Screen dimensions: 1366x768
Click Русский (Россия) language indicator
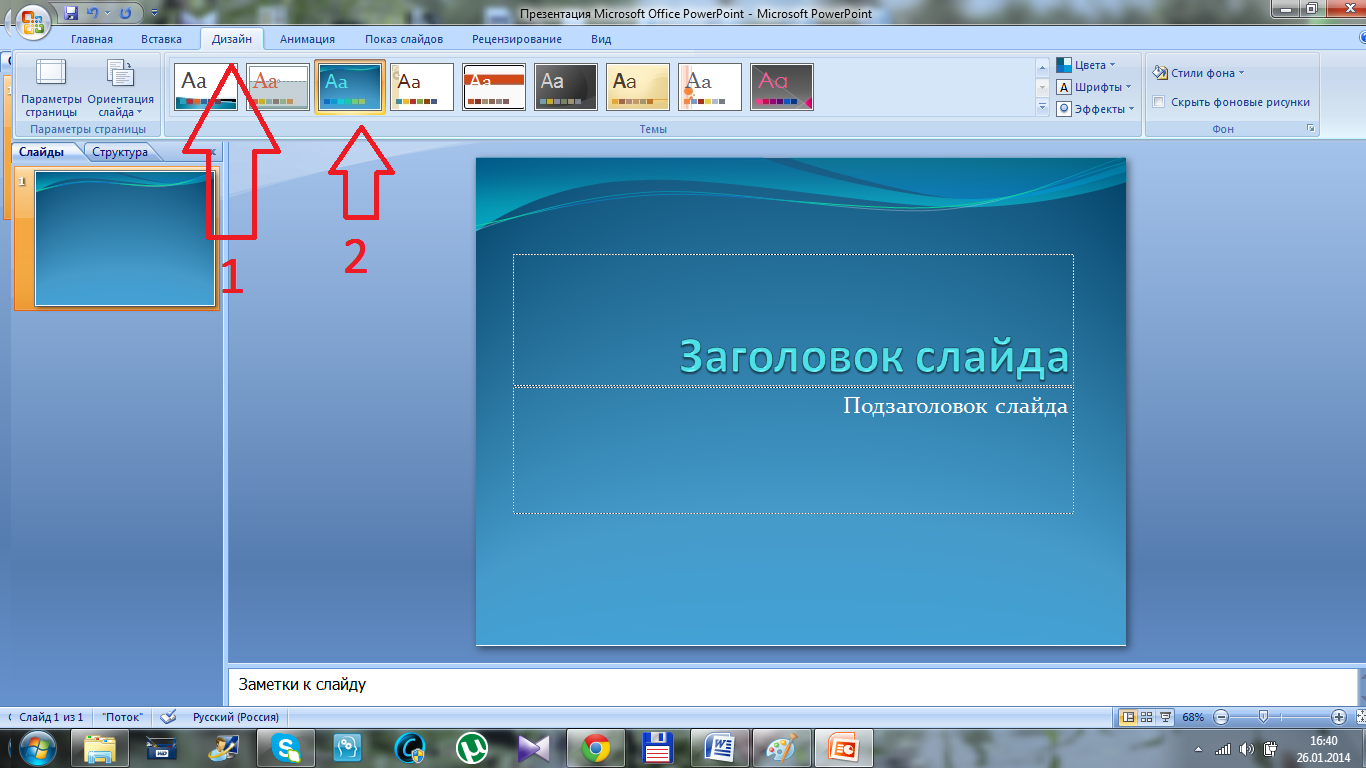point(236,717)
